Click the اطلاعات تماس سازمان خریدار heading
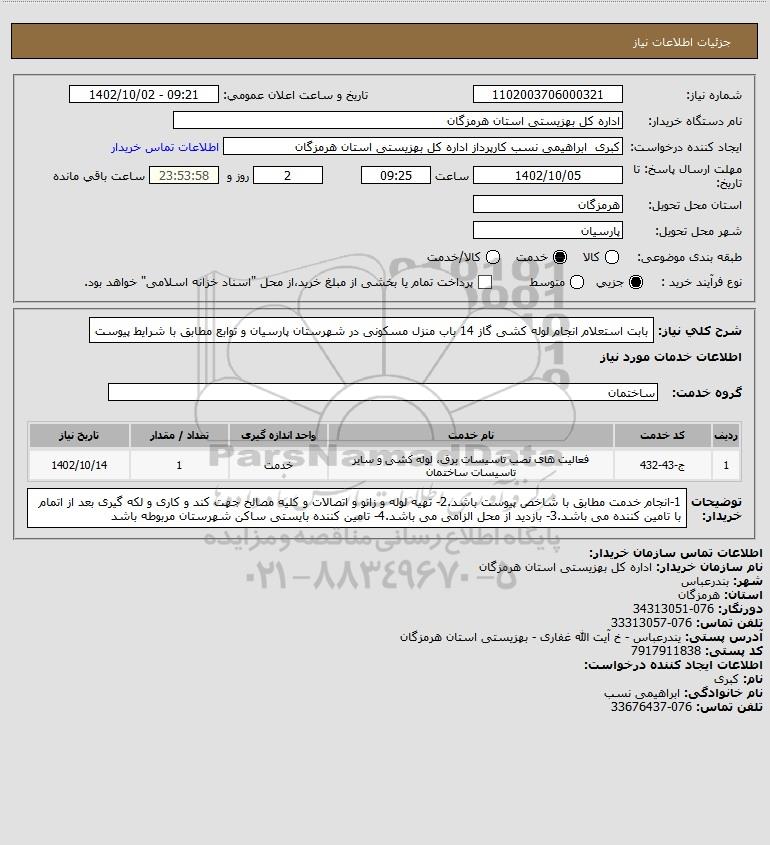 (675, 553)
